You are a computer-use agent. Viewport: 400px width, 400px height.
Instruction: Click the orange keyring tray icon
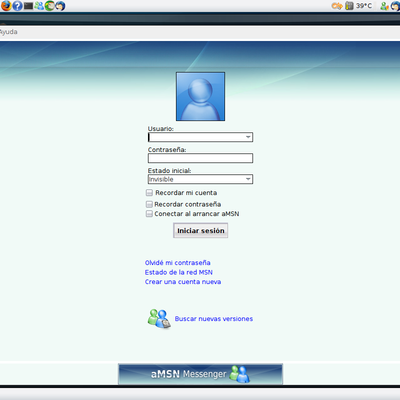[x=337, y=6]
